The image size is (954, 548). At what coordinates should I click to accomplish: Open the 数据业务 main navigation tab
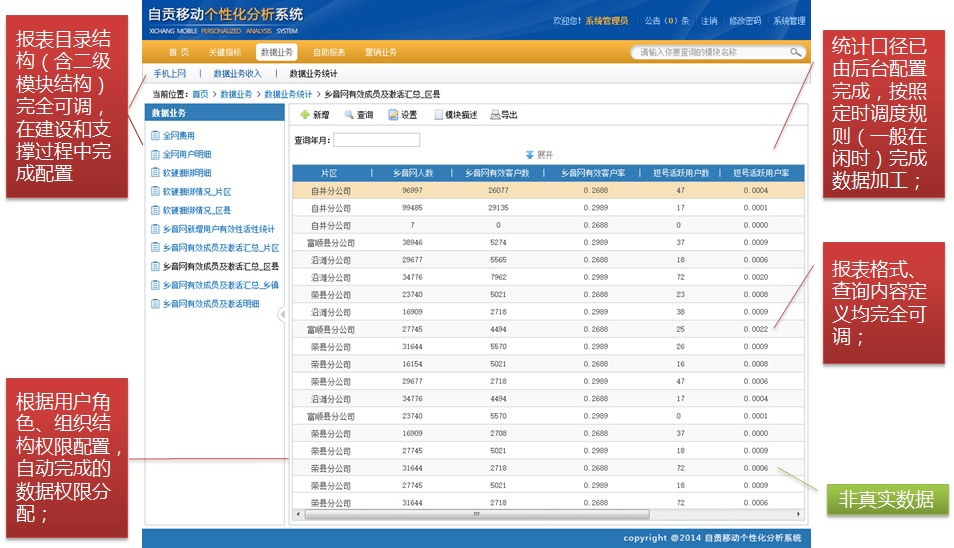(x=276, y=52)
